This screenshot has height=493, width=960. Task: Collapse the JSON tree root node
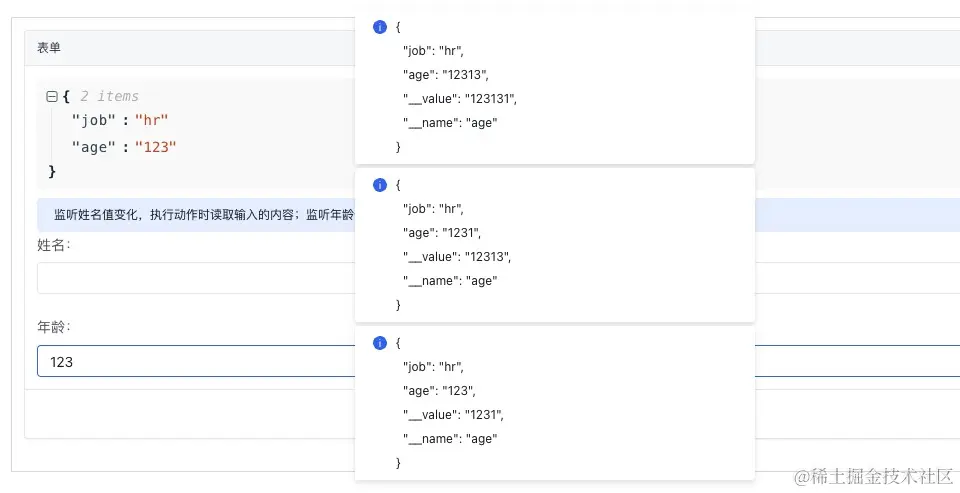point(51,97)
